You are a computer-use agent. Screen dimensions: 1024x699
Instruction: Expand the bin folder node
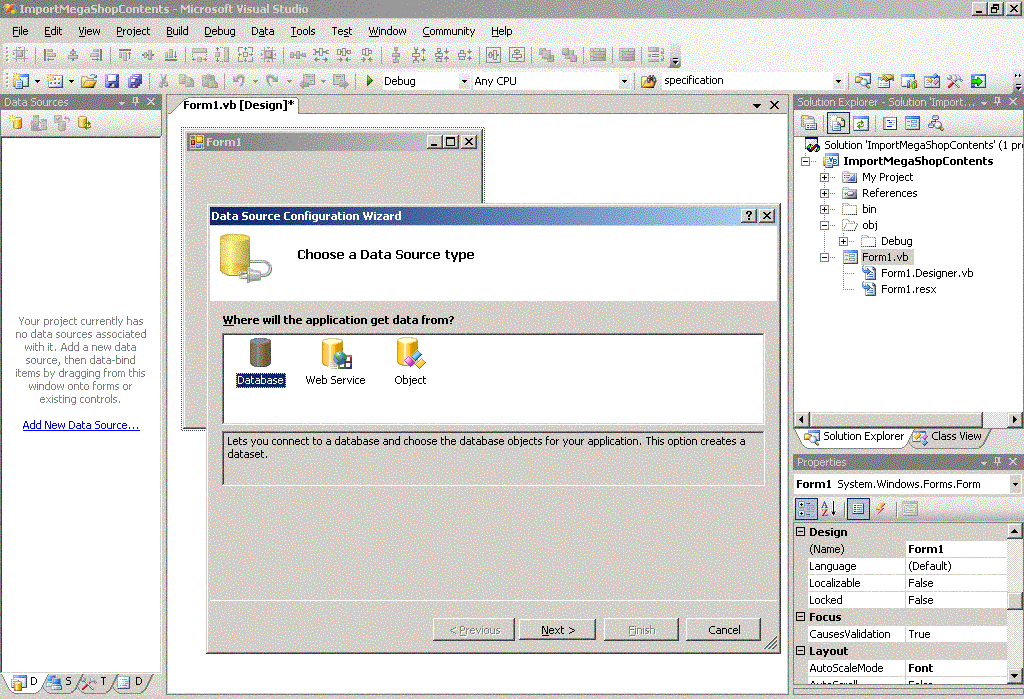pos(824,209)
